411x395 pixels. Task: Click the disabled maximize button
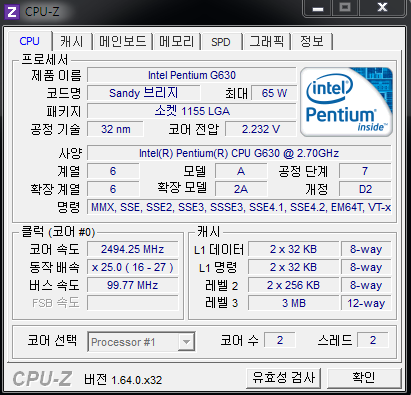(x=345, y=7)
